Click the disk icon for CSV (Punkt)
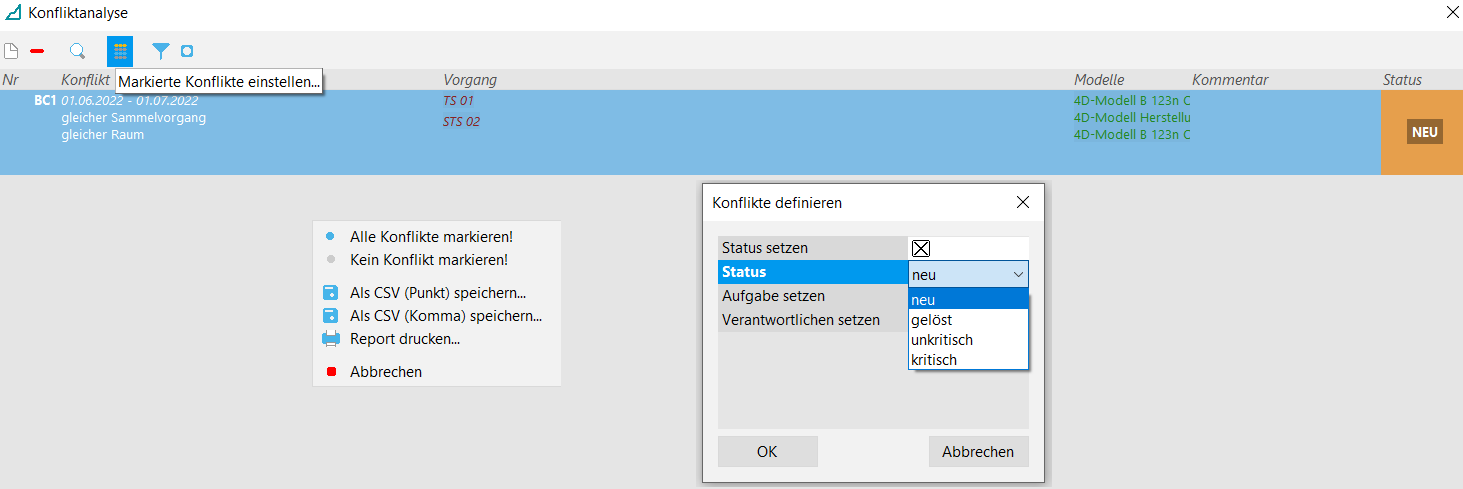Image resolution: width=1463 pixels, height=489 pixels. click(331, 293)
